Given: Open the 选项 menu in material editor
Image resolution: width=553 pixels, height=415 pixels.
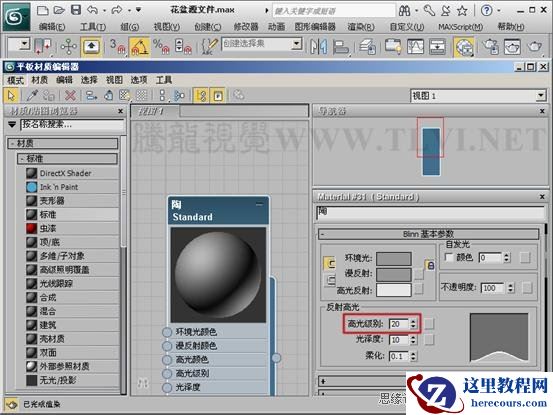Looking at the screenshot, I should pyautogui.click(x=139, y=80).
